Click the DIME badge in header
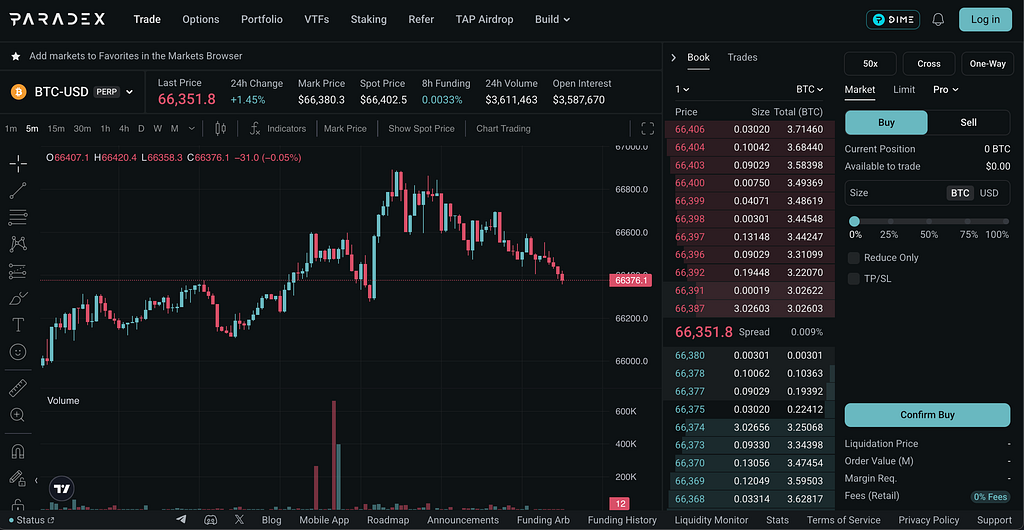Viewport: 1024px width, 530px height. pos(893,20)
